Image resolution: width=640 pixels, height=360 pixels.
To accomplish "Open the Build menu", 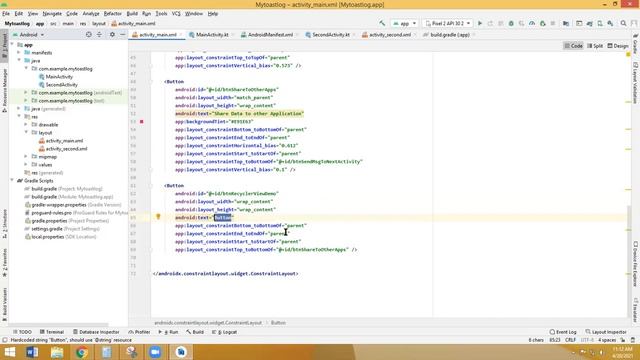I will (x=132, y=13).
